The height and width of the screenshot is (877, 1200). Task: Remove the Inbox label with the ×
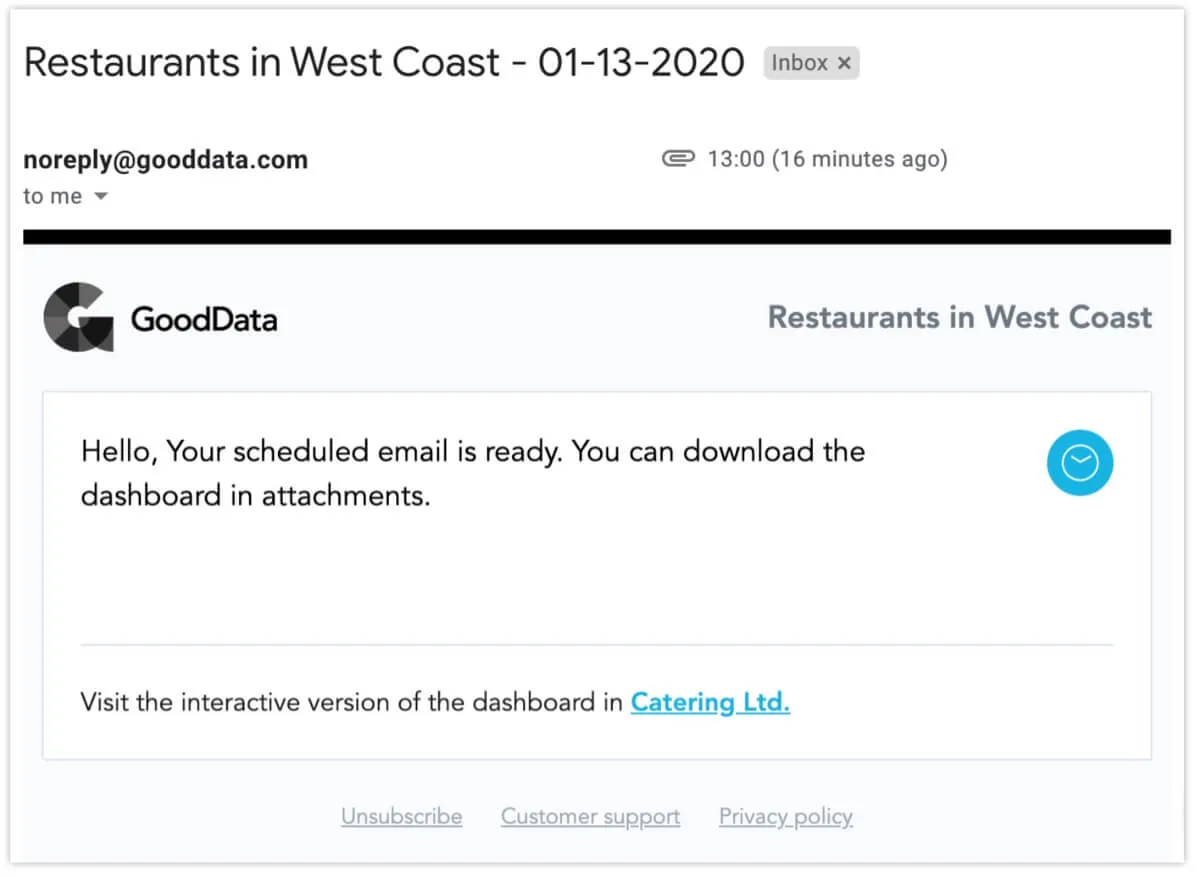[x=844, y=63]
